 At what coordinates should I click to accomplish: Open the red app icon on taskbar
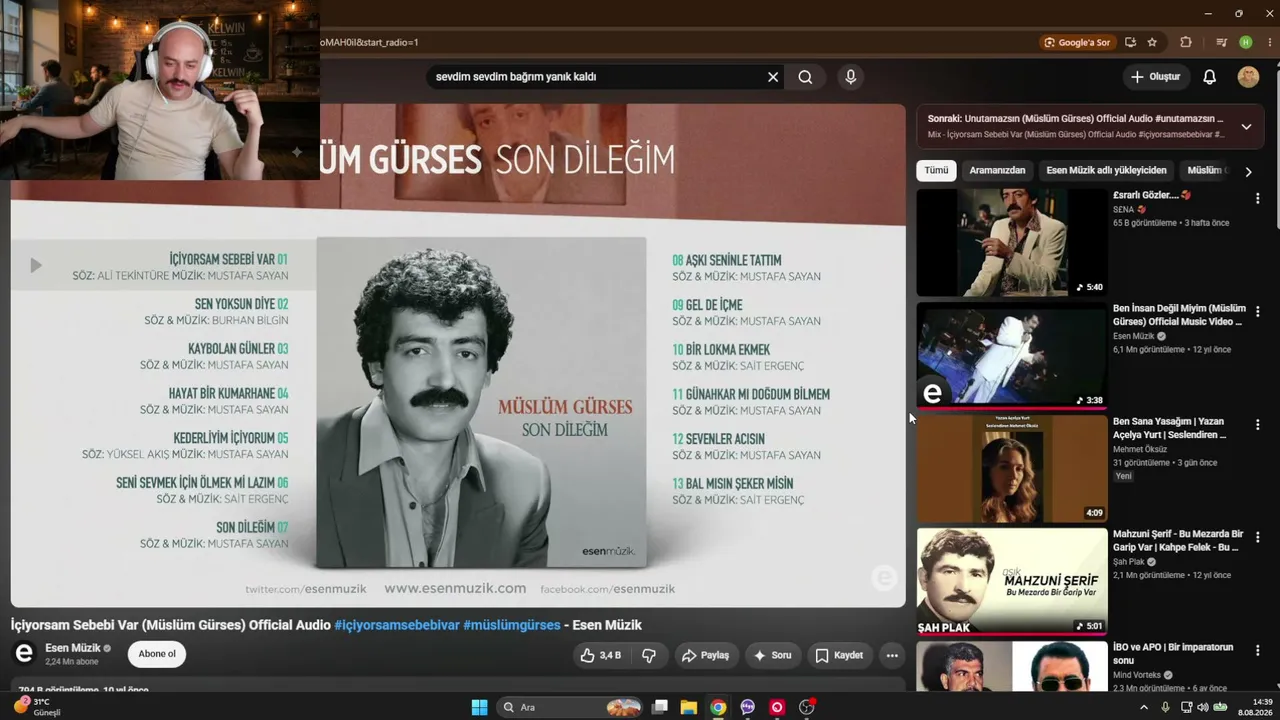click(777, 707)
